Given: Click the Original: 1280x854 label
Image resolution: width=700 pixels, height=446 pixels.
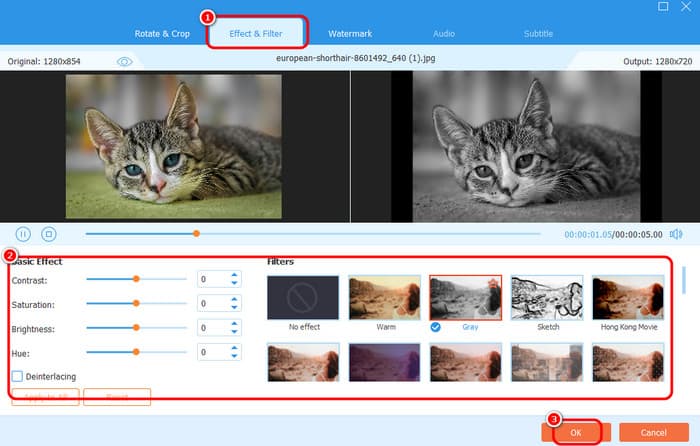Looking at the screenshot, I should [44, 62].
